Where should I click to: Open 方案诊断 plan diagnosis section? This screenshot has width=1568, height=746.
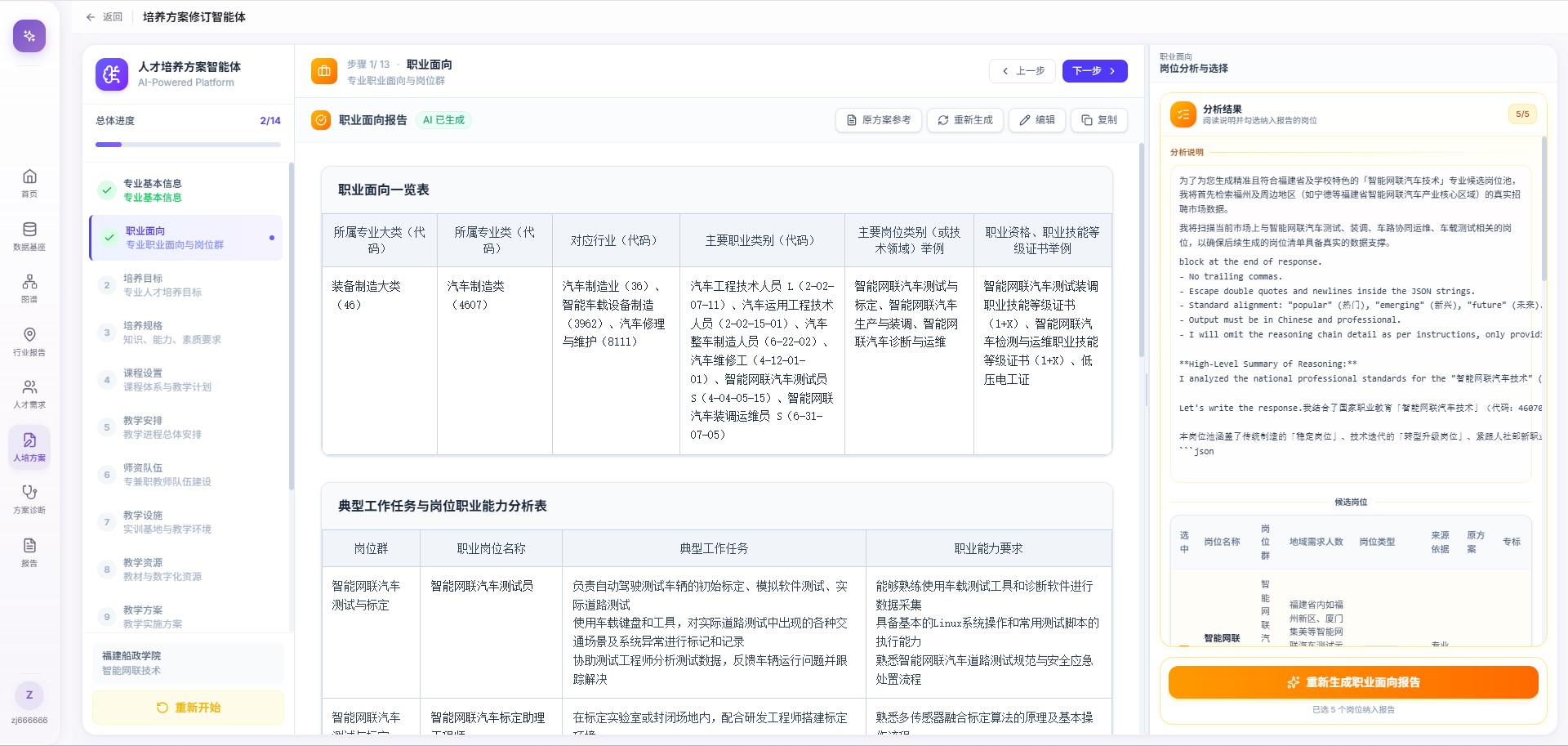click(x=29, y=499)
